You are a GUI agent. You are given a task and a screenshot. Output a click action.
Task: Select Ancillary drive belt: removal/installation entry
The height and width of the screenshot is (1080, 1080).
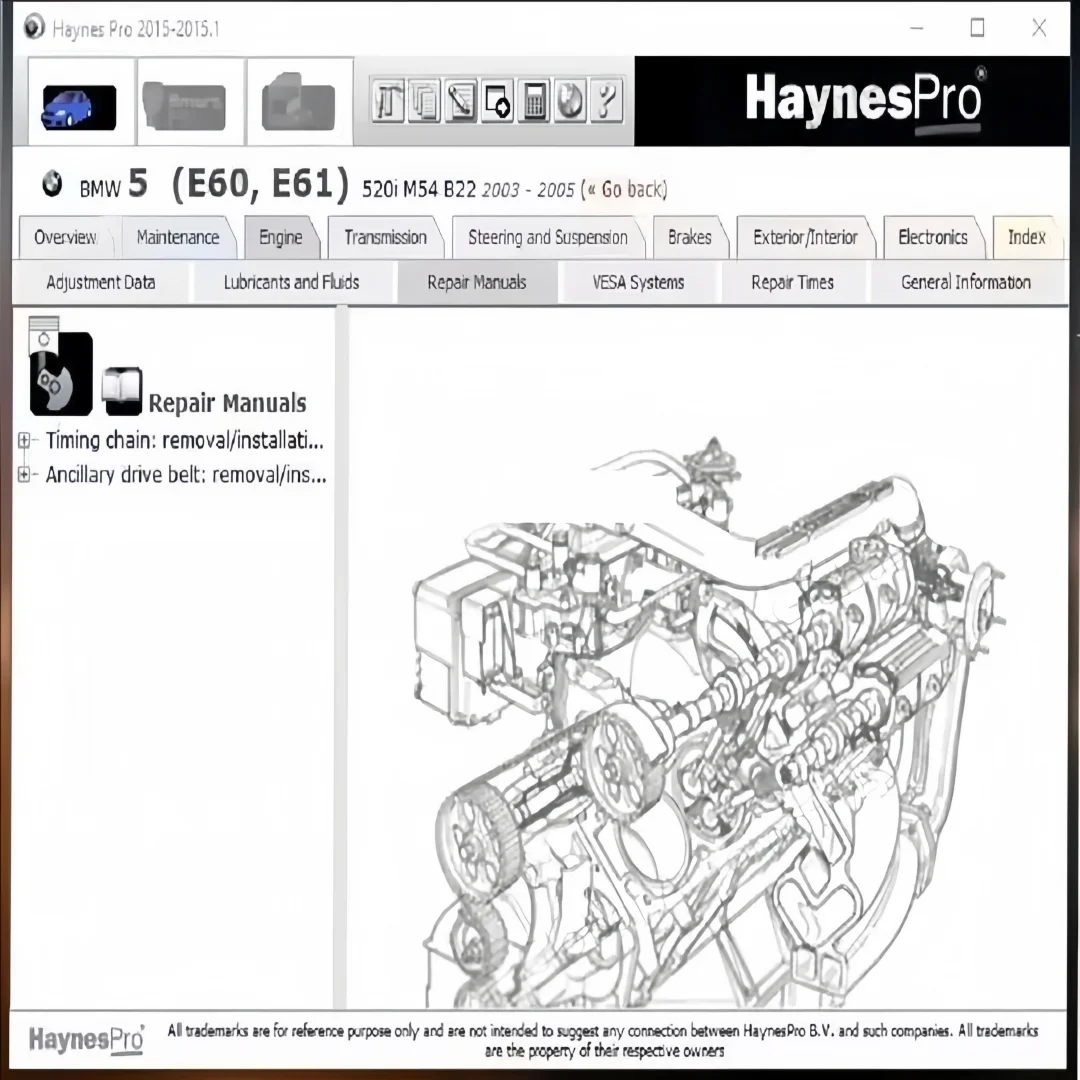pyautogui.click(x=186, y=475)
